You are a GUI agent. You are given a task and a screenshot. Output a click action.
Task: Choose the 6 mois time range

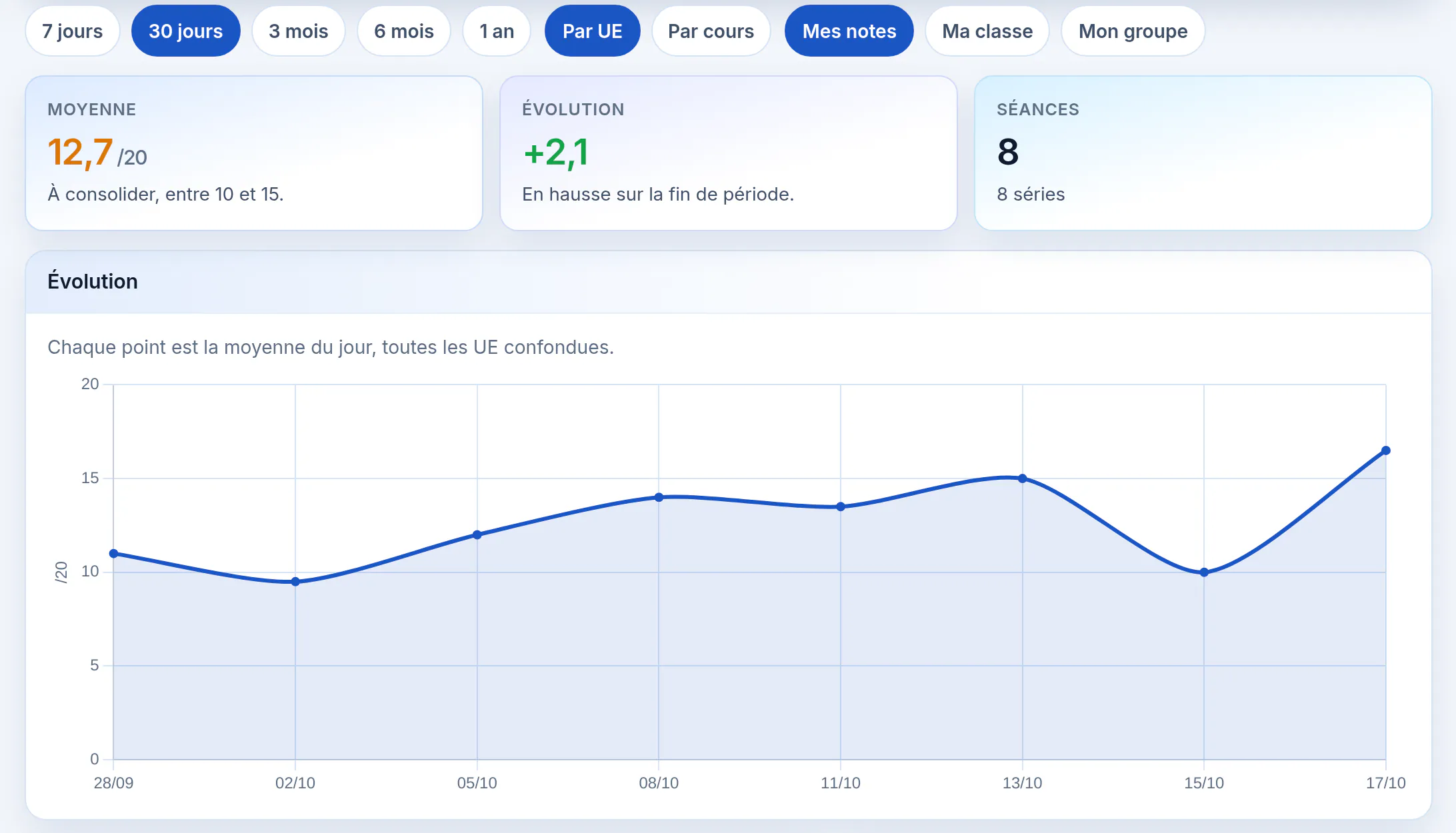pos(404,31)
